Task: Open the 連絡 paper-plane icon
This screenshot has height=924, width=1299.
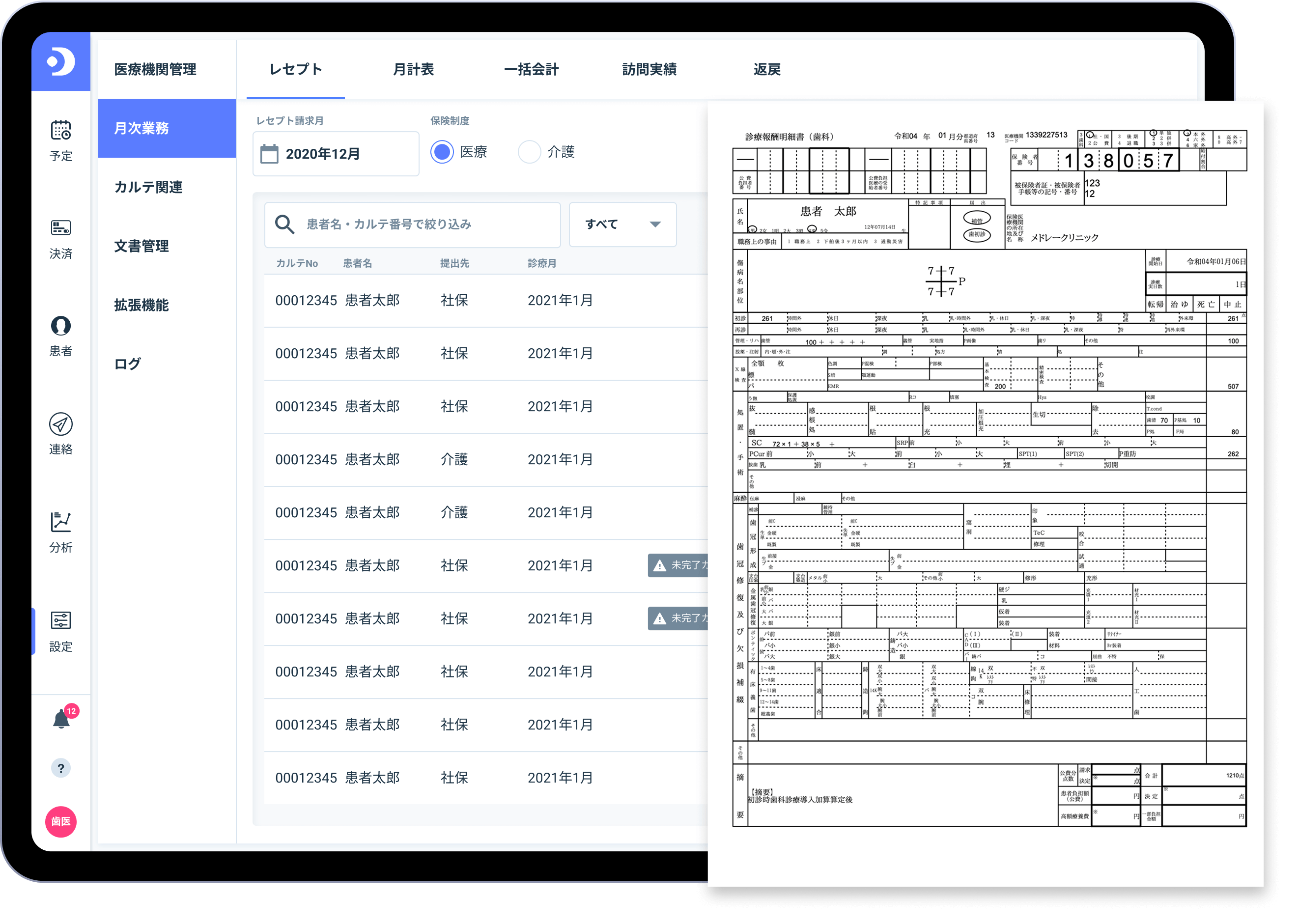Action: 61,424
